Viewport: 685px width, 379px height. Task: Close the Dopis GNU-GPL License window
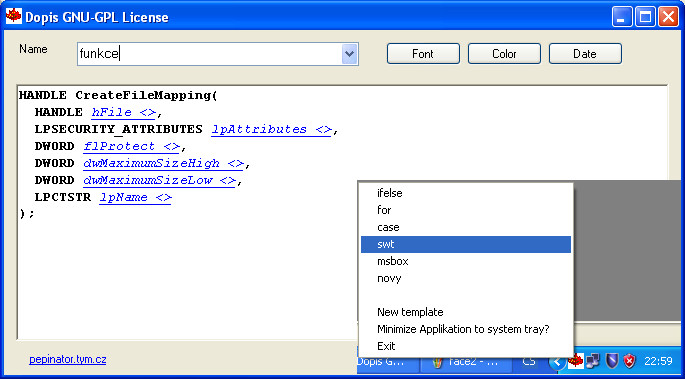pyautogui.click(x=668, y=17)
